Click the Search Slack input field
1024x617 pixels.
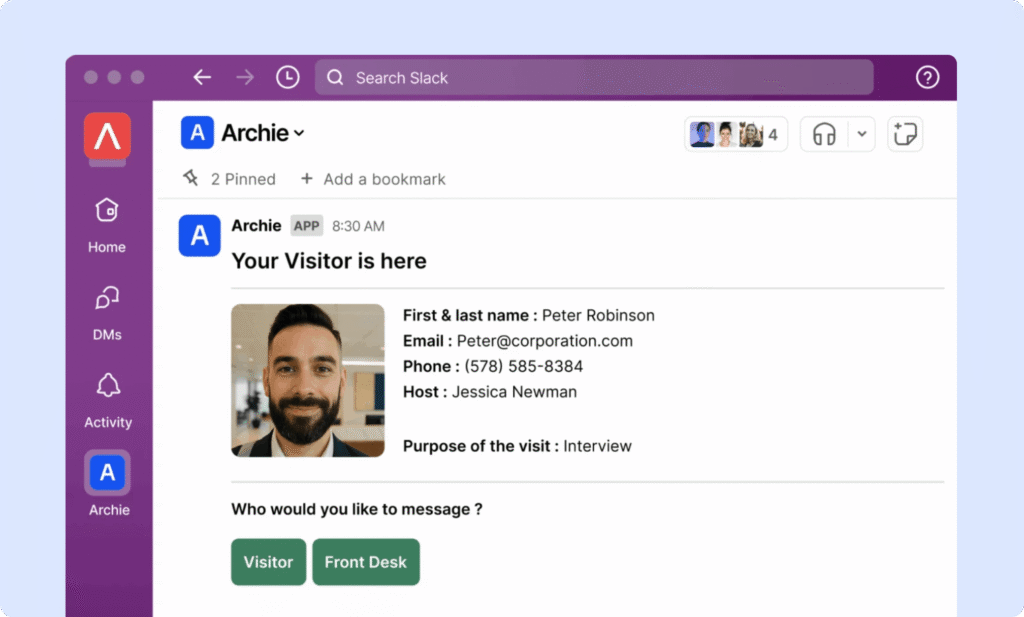[x=594, y=76]
